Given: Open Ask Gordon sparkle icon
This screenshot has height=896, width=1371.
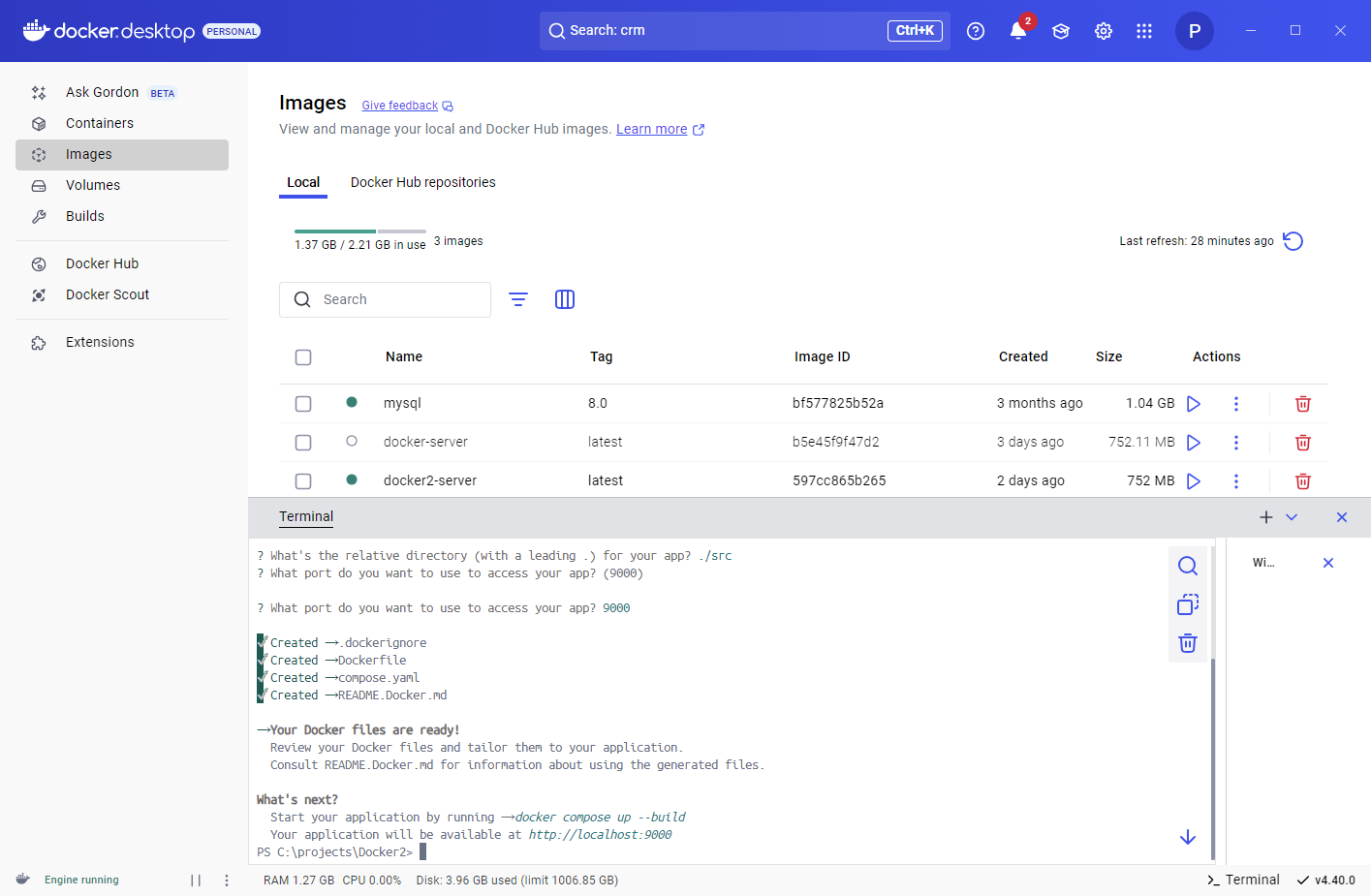Looking at the screenshot, I should 39,93.
